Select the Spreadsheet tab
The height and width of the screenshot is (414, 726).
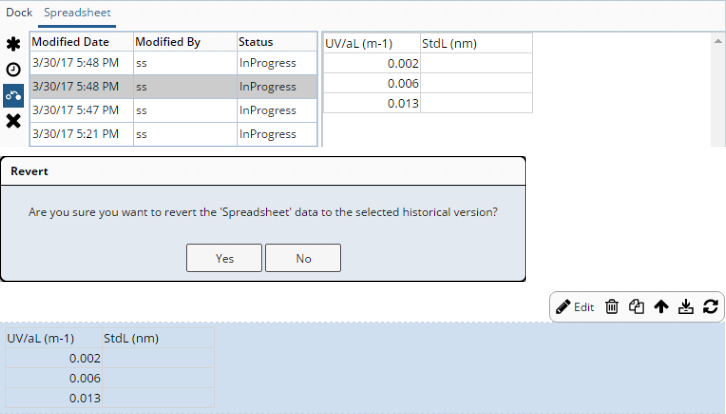pyautogui.click(x=77, y=13)
